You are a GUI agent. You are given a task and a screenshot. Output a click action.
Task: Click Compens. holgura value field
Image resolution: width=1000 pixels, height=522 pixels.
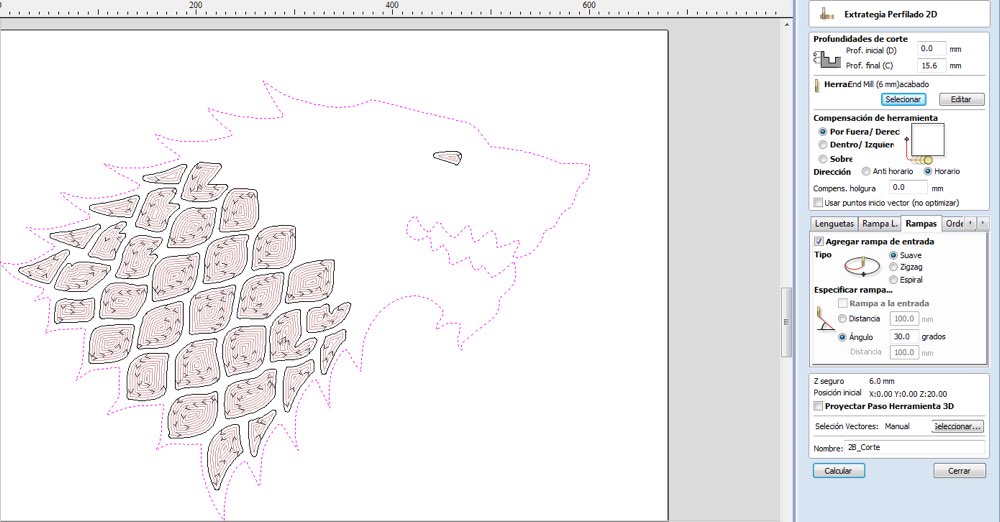coord(908,188)
